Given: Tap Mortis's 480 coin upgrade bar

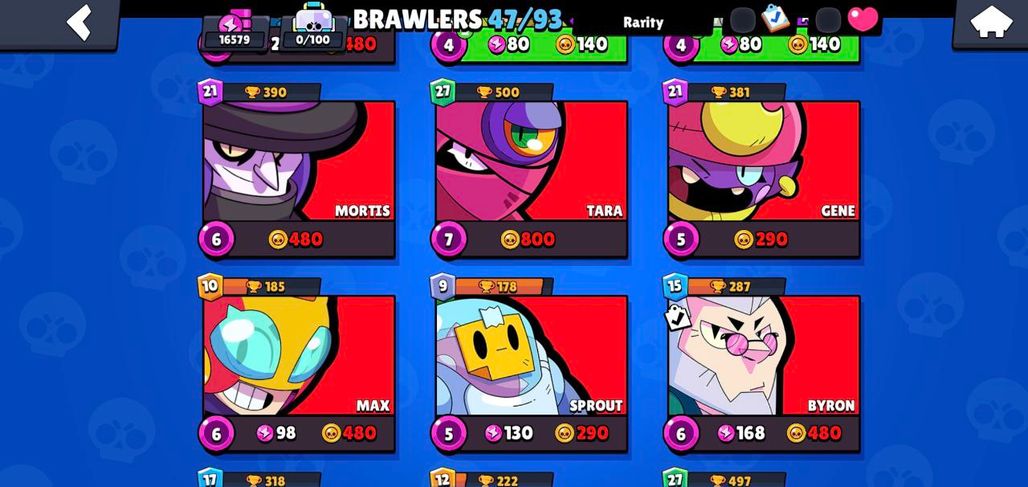Looking at the screenshot, I should pos(298,239).
